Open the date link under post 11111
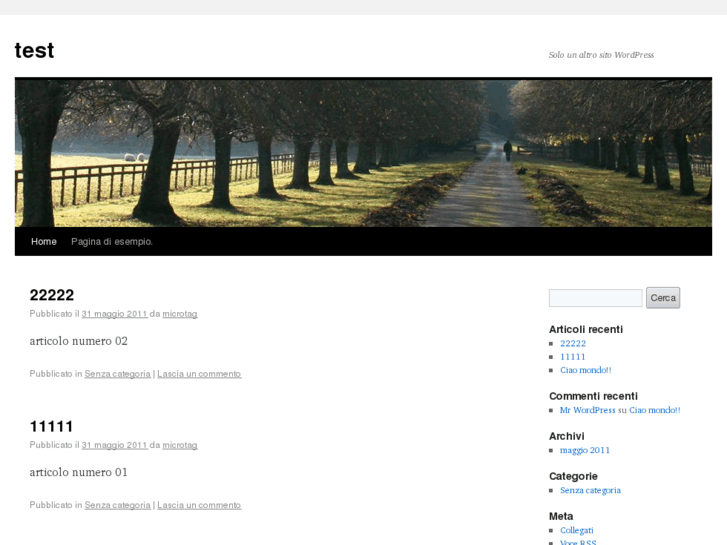 [115, 445]
